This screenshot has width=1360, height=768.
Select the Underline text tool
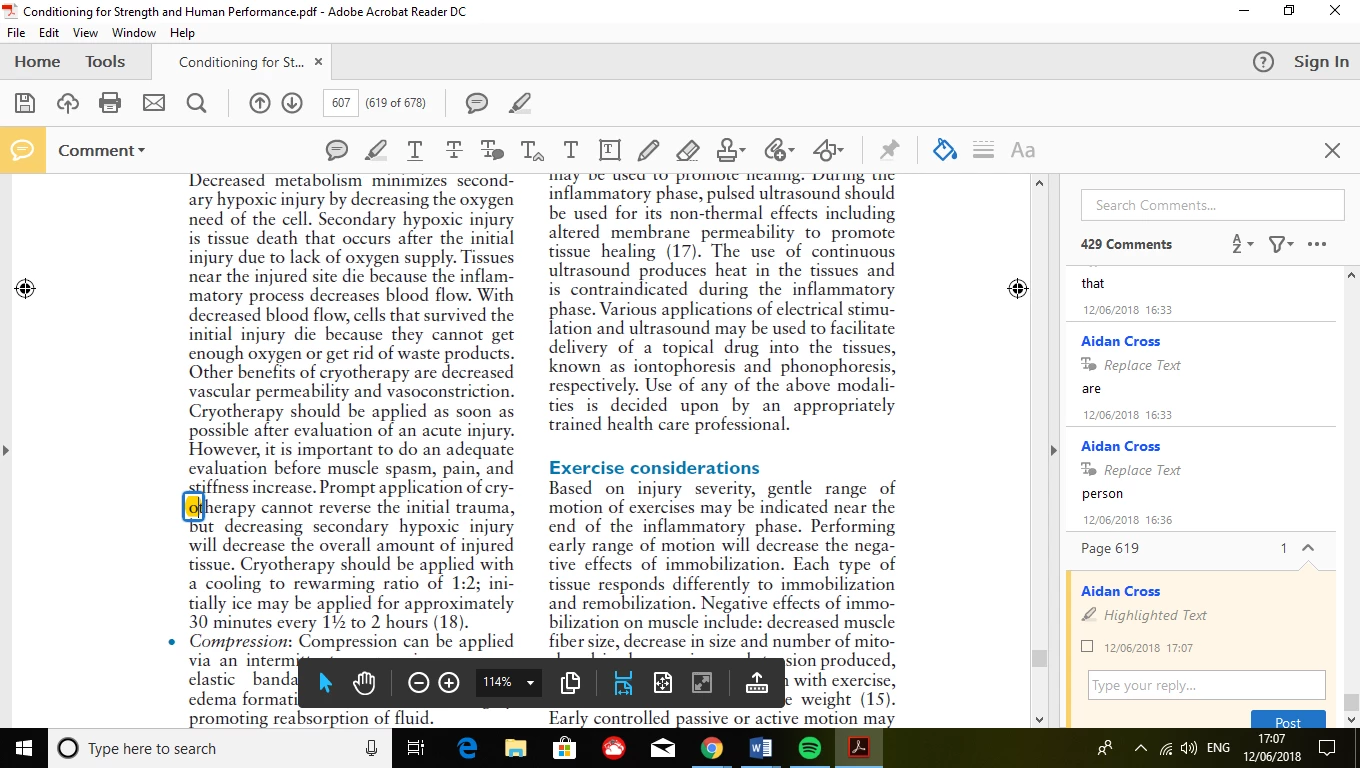tap(415, 150)
